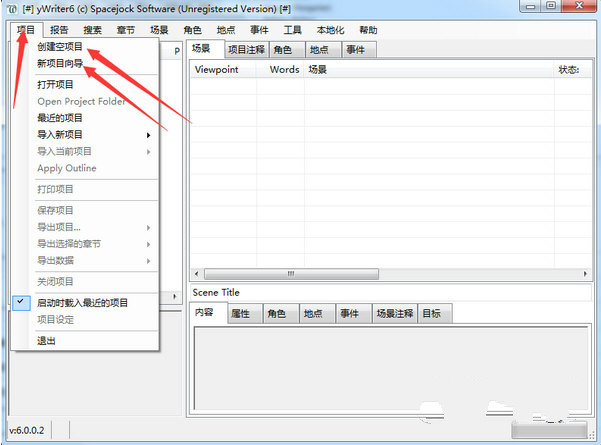The width and height of the screenshot is (601, 445).
Task: Click the scene list right scroll arrow
Action: tap(585, 274)
